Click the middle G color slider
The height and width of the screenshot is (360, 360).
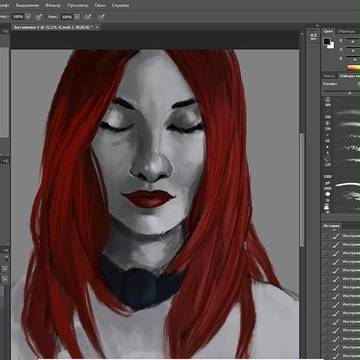353,49
